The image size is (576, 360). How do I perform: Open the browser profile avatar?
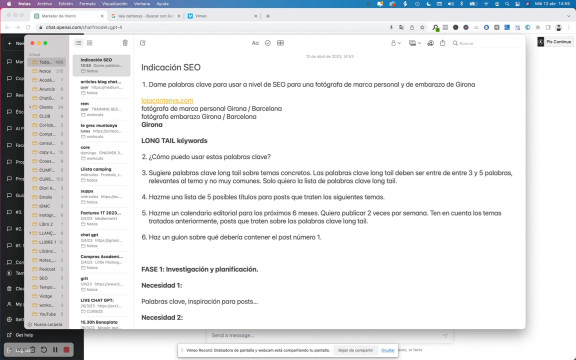(x=559, y=27)
